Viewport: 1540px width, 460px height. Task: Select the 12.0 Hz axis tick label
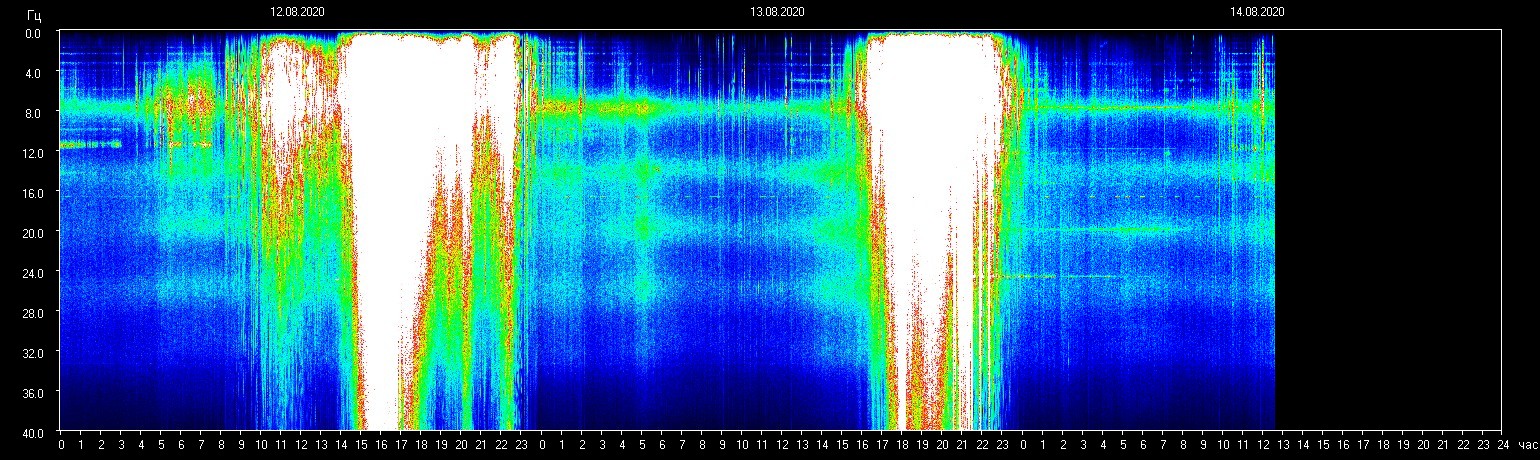36,153
